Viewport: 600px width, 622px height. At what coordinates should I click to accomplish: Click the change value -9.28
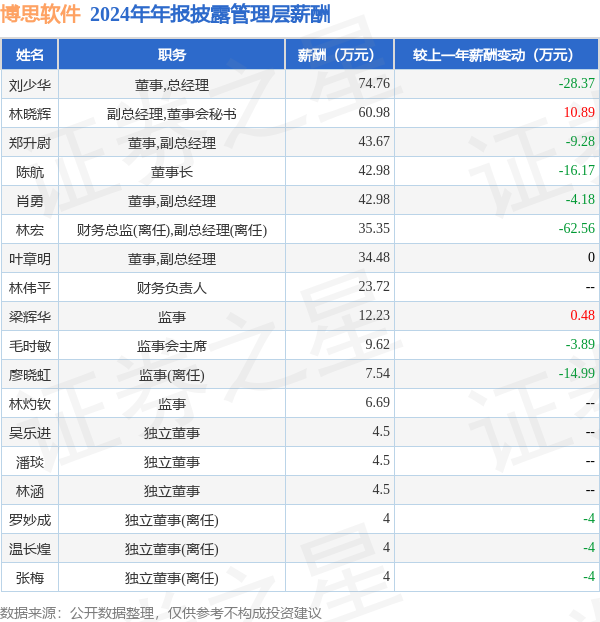(x=580, y=141)
